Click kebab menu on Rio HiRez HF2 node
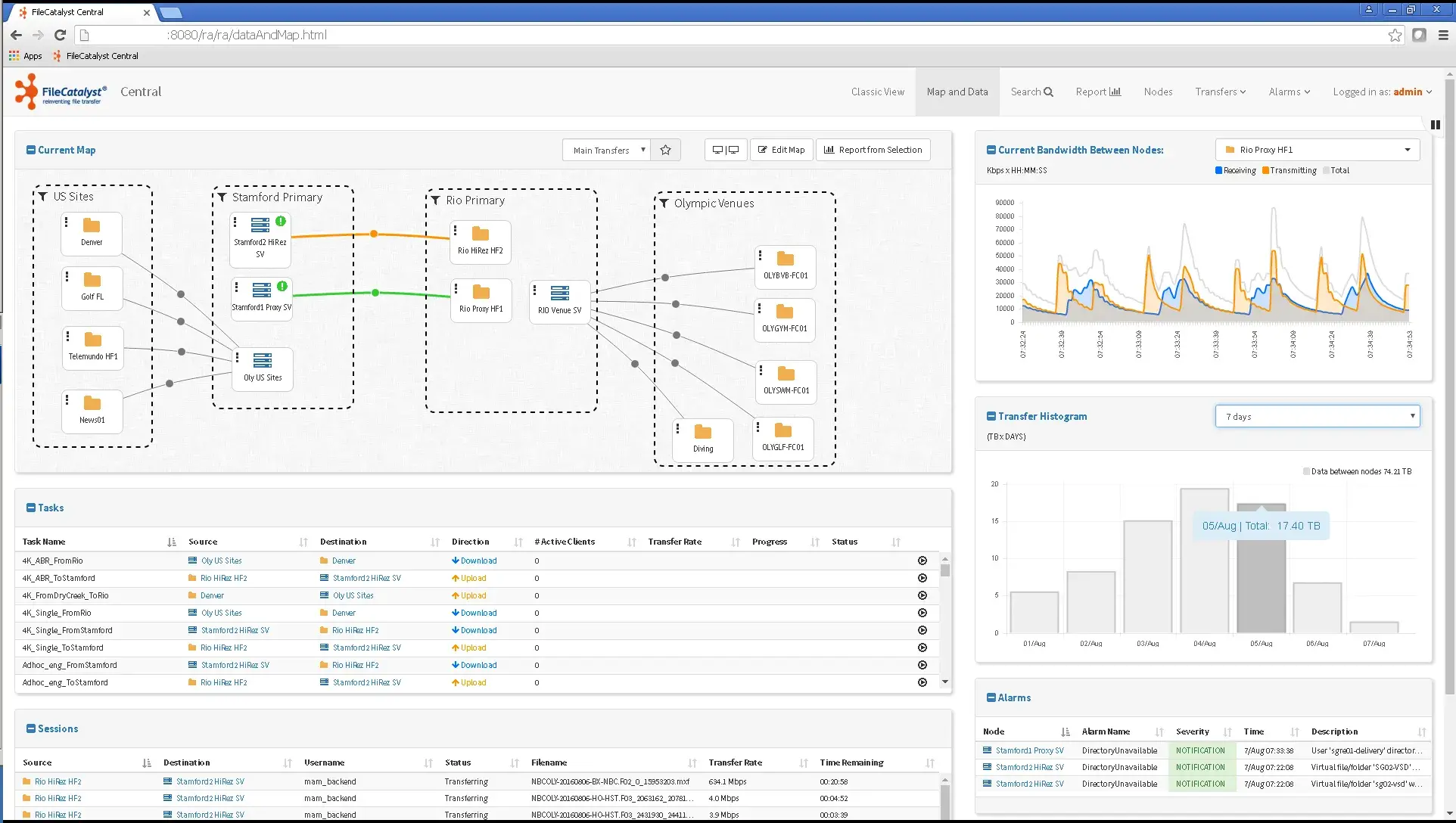 tap(456, 231)
